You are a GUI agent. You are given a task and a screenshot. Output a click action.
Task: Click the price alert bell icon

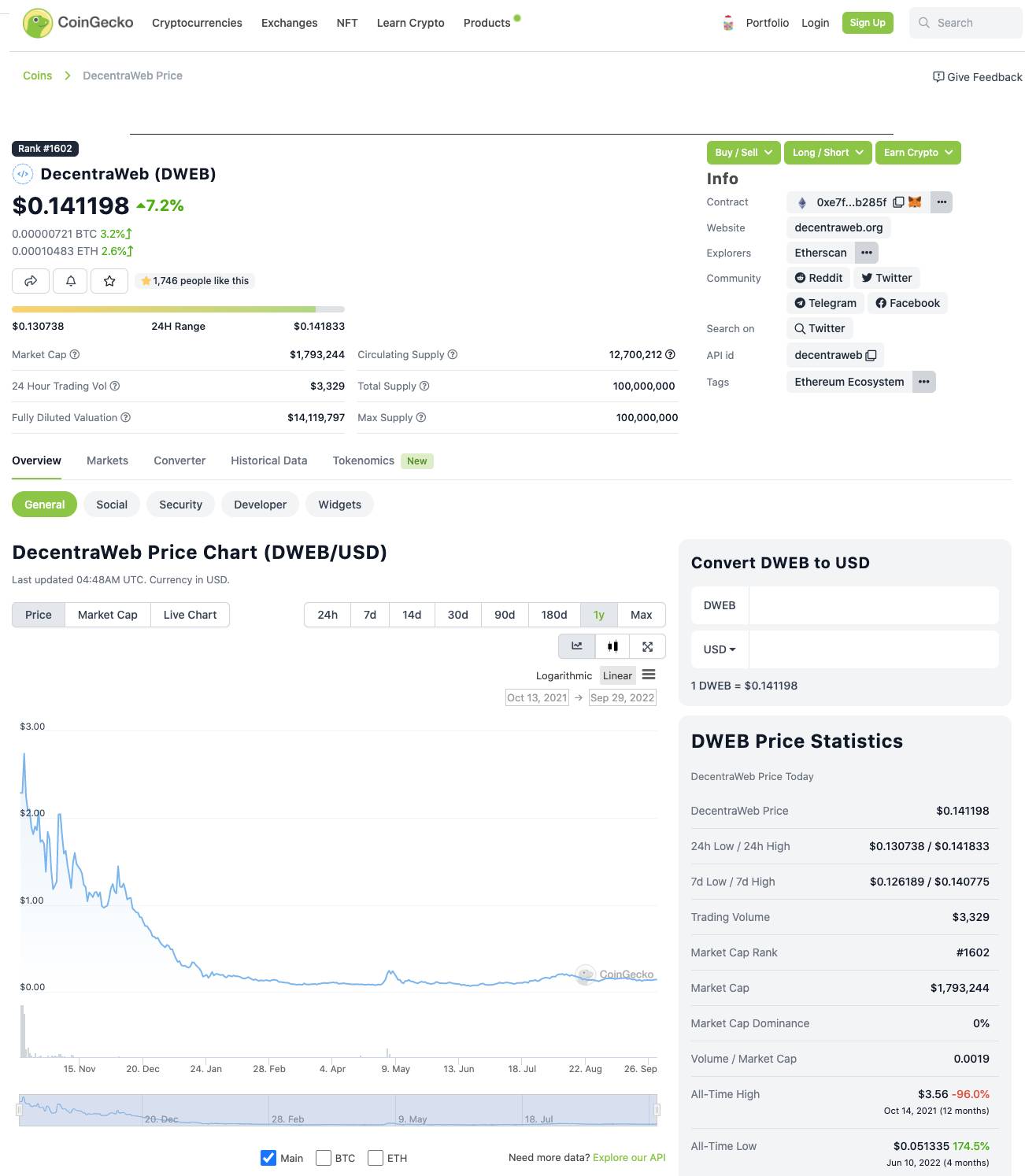point(71,281)
